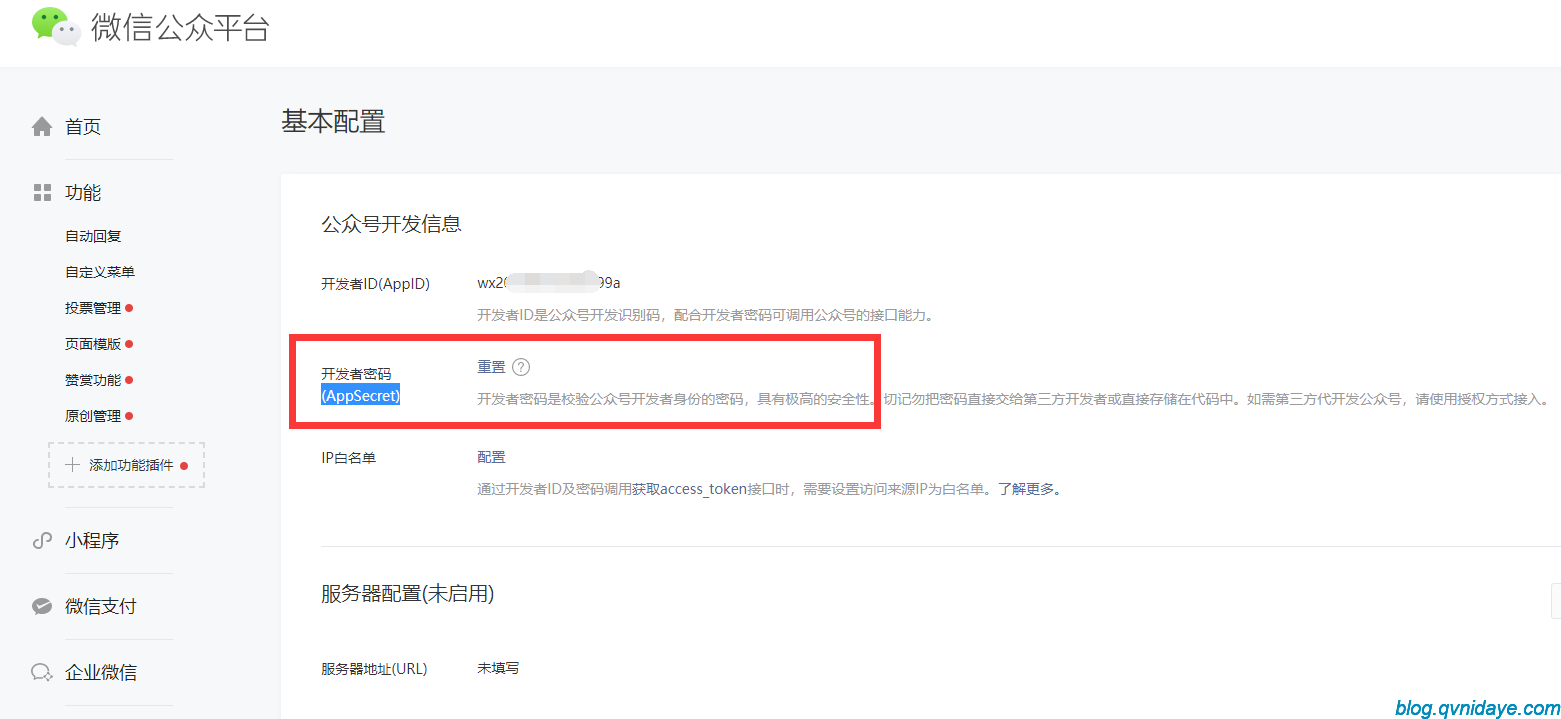
Task: Open 投票管理
Action: (x=93, y=308)
